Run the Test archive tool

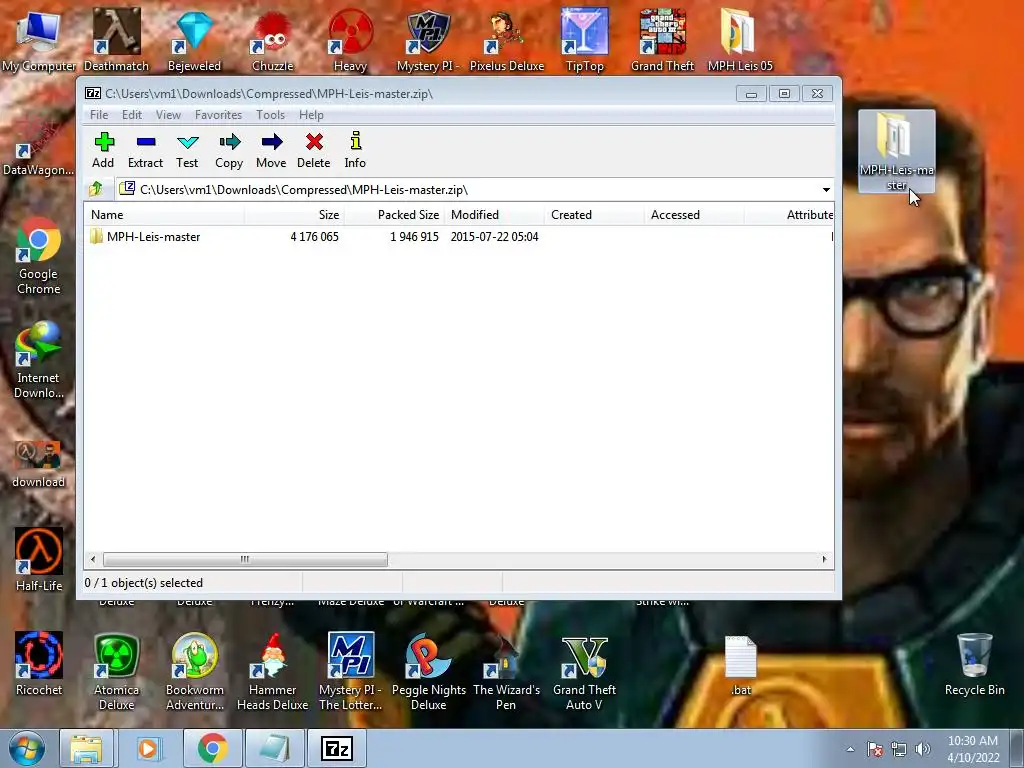[x=187, y=151]
